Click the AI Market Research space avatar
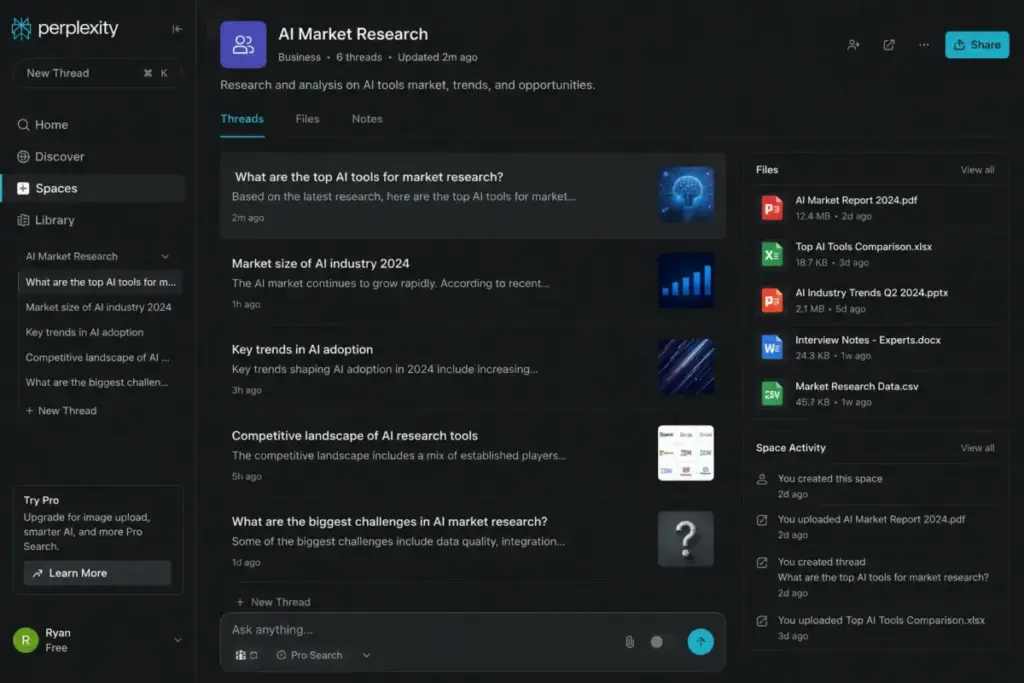The width and height of the screenshot is (1024, 683). pos(243,44)
